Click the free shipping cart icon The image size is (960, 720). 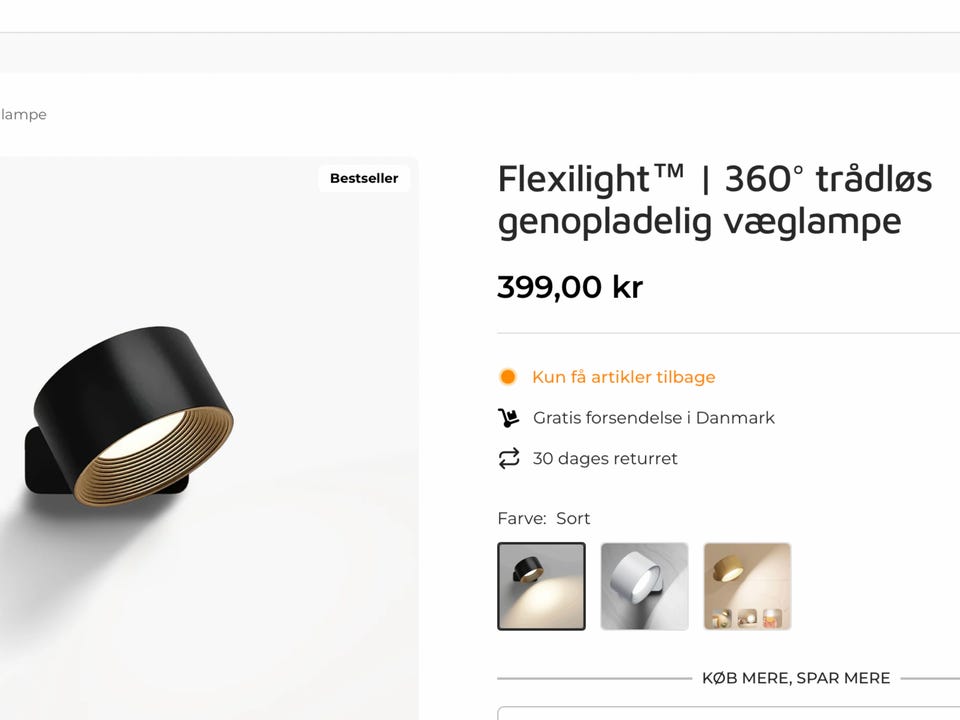pyautogui.click(x=508, y=418)
